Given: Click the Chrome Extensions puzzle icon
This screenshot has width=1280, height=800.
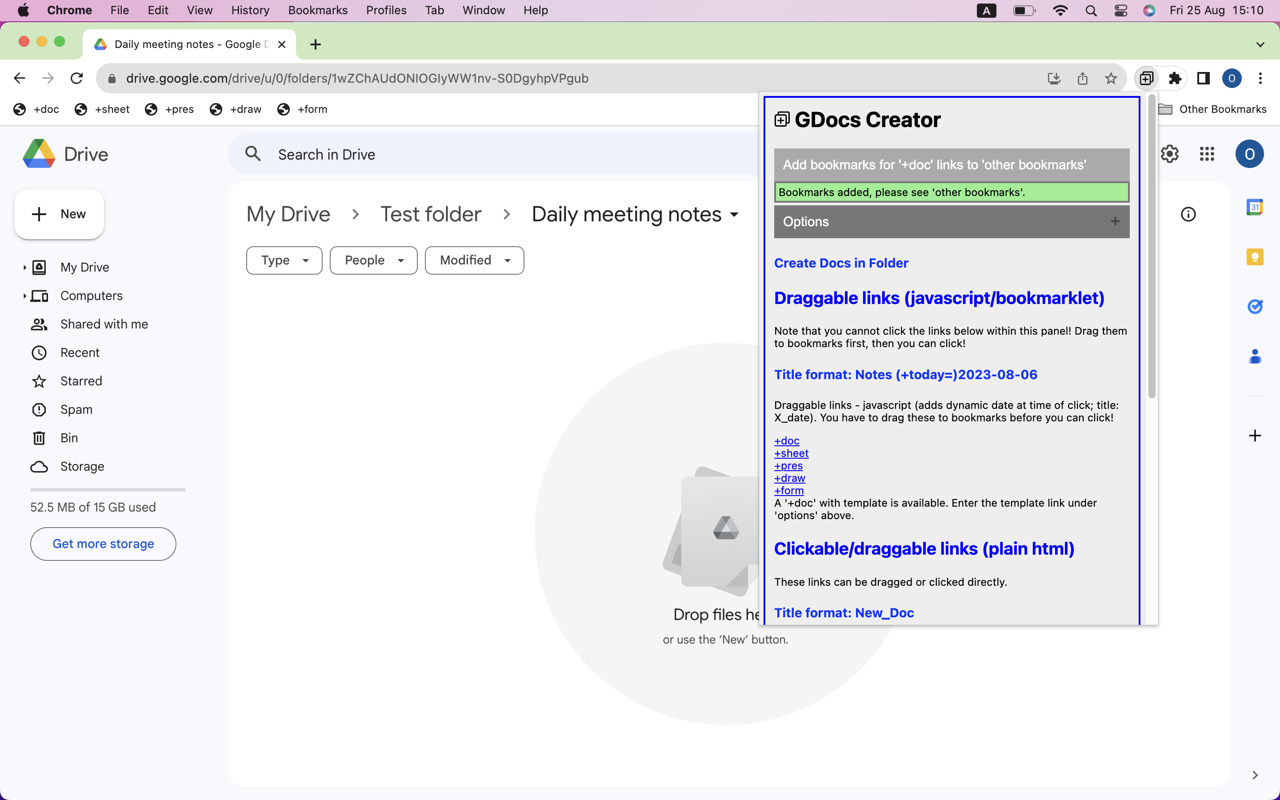Looking at the screenshot, I should click(x=1175, y=77).
